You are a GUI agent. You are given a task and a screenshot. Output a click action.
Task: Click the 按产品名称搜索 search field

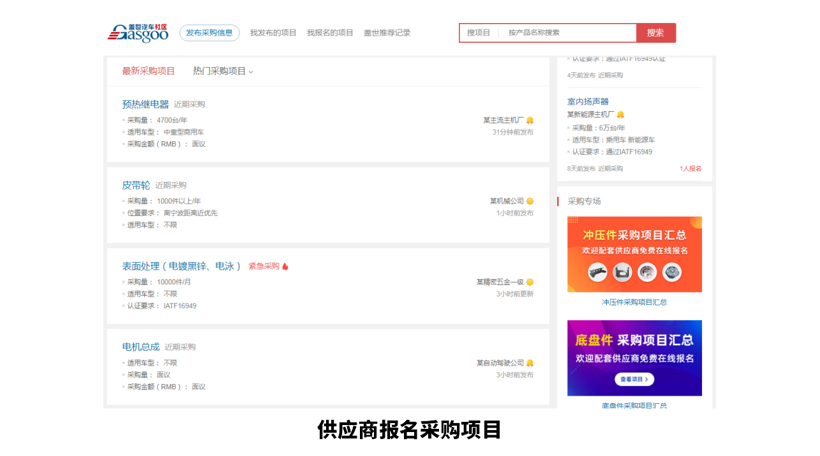[567, 33]
